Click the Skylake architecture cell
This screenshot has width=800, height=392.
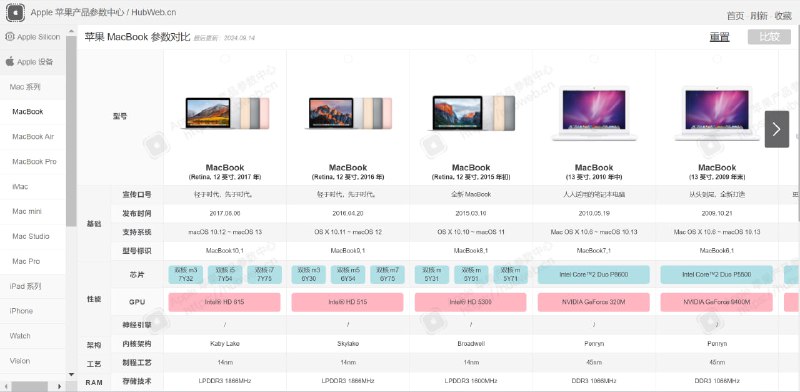pos(348,344)
